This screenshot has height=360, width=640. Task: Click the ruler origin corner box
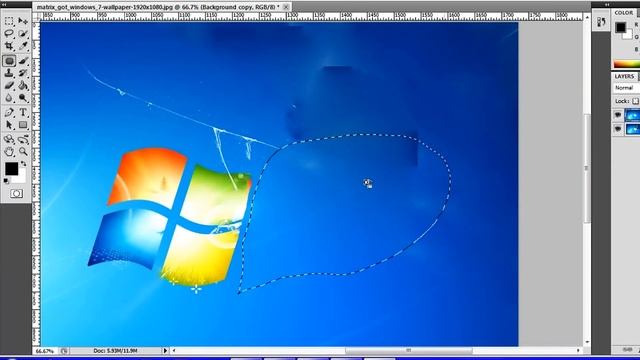click(x=36, y=17)
